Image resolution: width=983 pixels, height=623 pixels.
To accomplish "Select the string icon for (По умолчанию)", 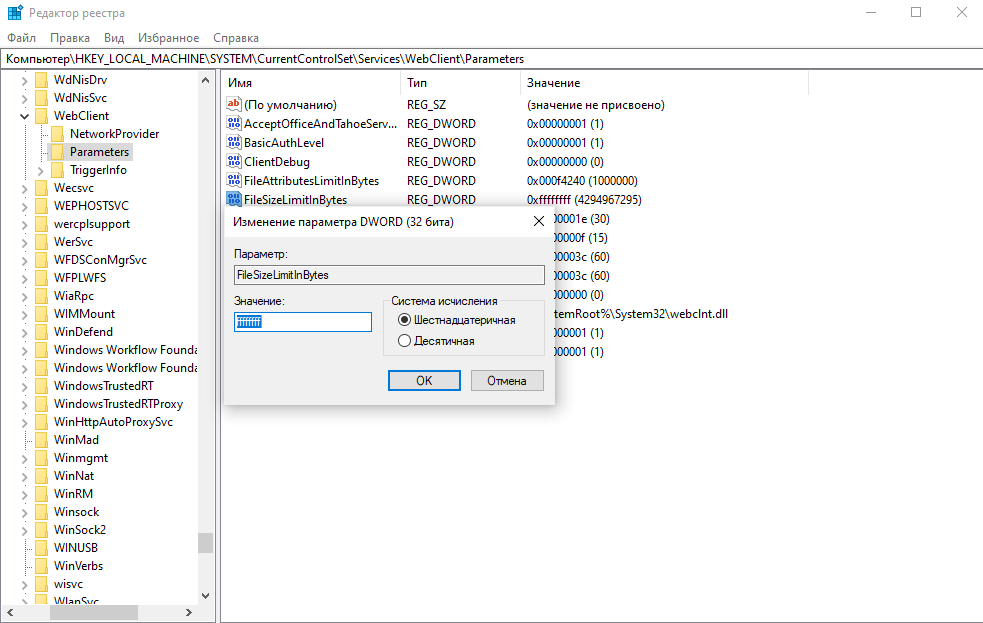I will pos(234,105).
